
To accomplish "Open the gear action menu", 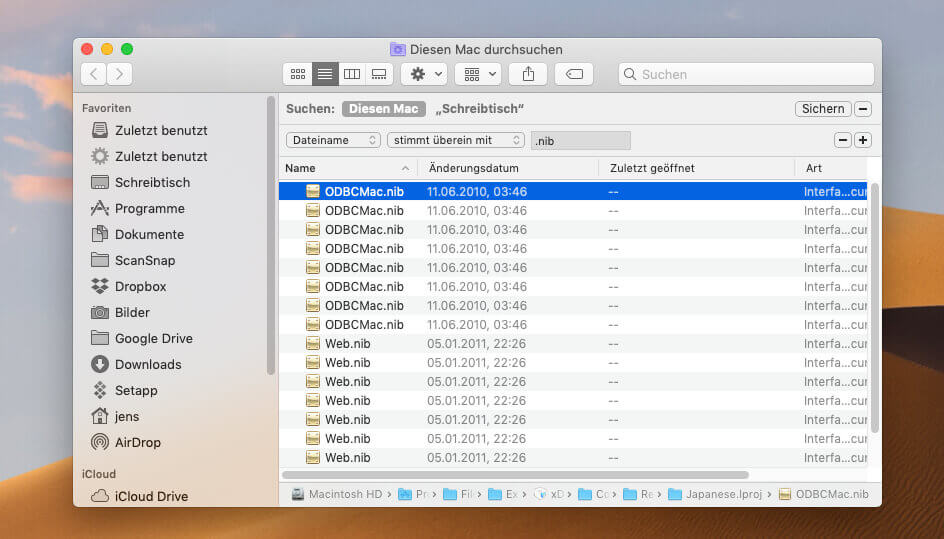I will [424, 74].
